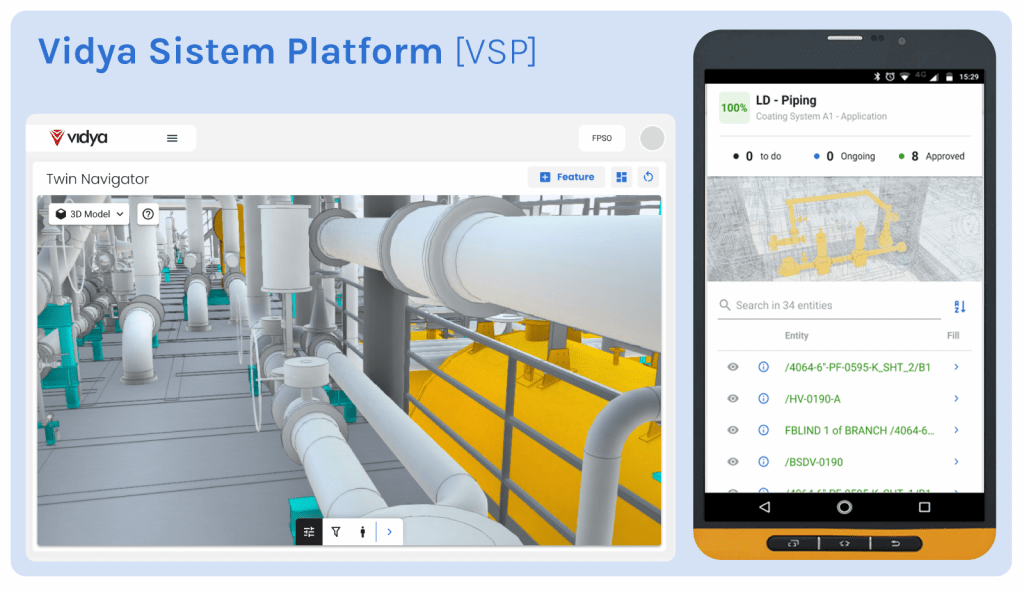Toggle visibility of /4064-6"-PF-0595-K_SHT_2/B1 entity
The width and height of the screenshot is (1024, 592).
[733, 367]
